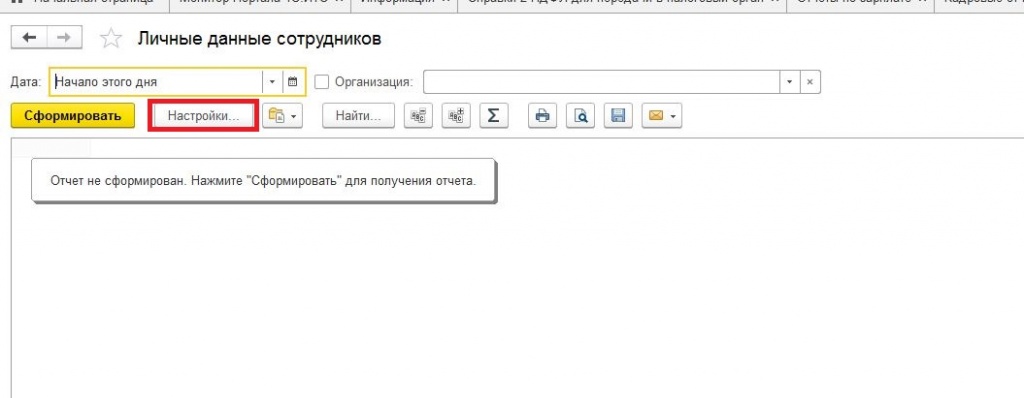Go forward with the right arrow button
The width and height of the screenshot is (1024, 398).
pos(64,38)
